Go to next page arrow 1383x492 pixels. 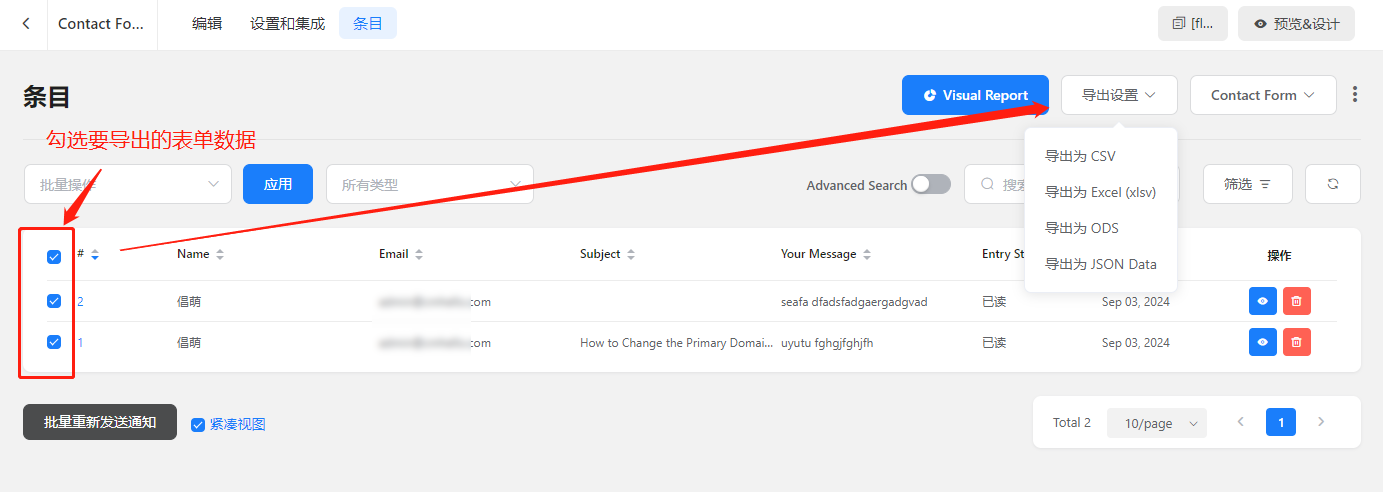(1320, 422)
